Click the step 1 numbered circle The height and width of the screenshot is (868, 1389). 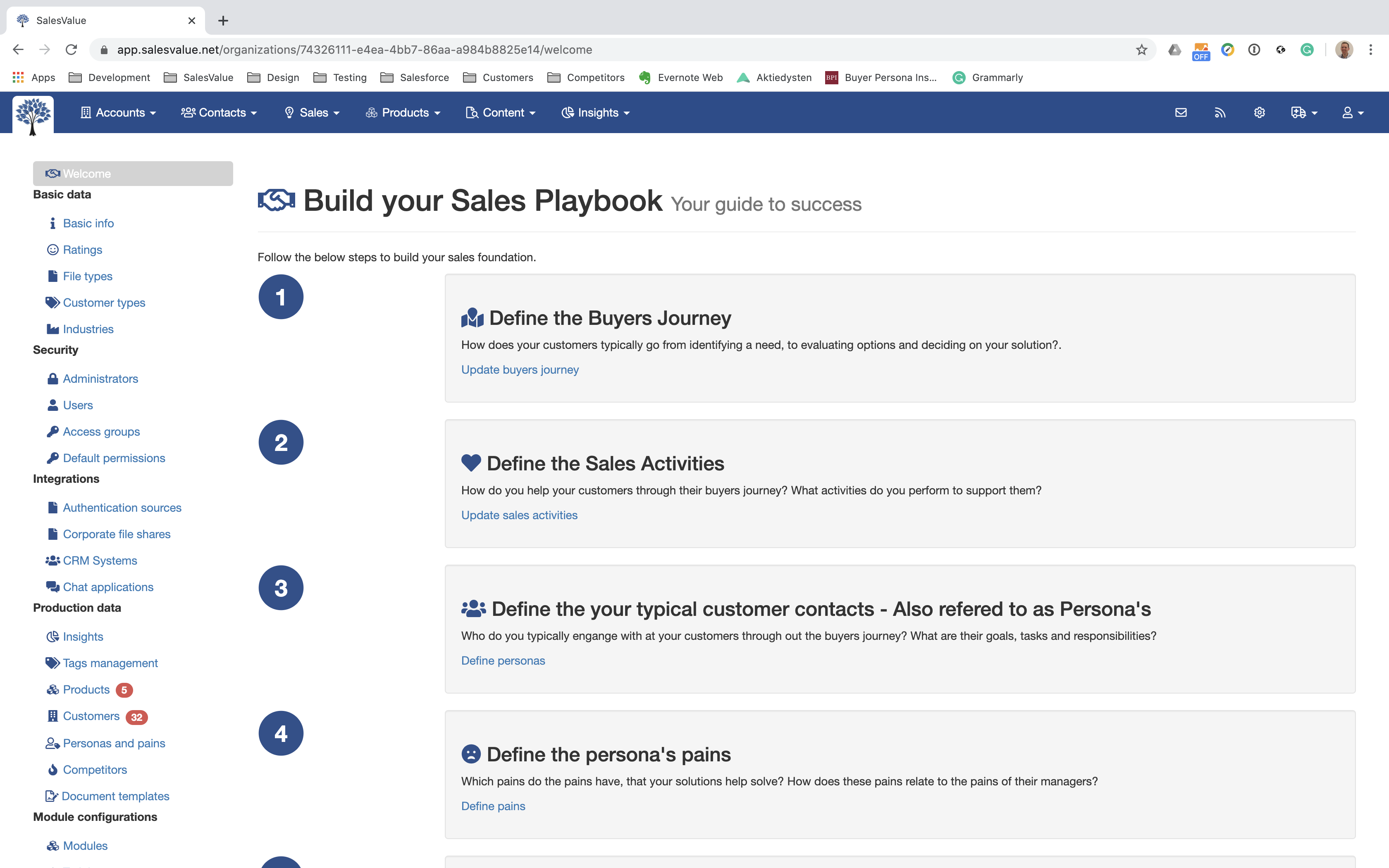click(281, 297)
